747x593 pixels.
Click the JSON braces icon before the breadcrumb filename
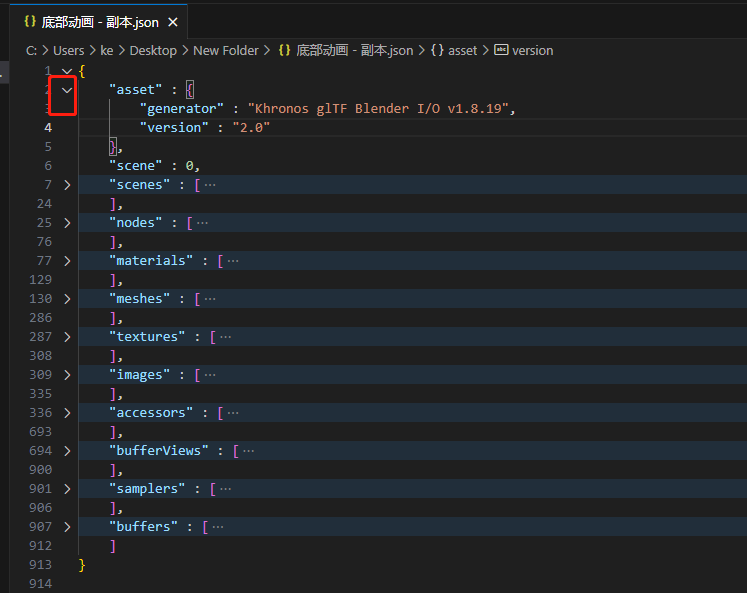284,50
